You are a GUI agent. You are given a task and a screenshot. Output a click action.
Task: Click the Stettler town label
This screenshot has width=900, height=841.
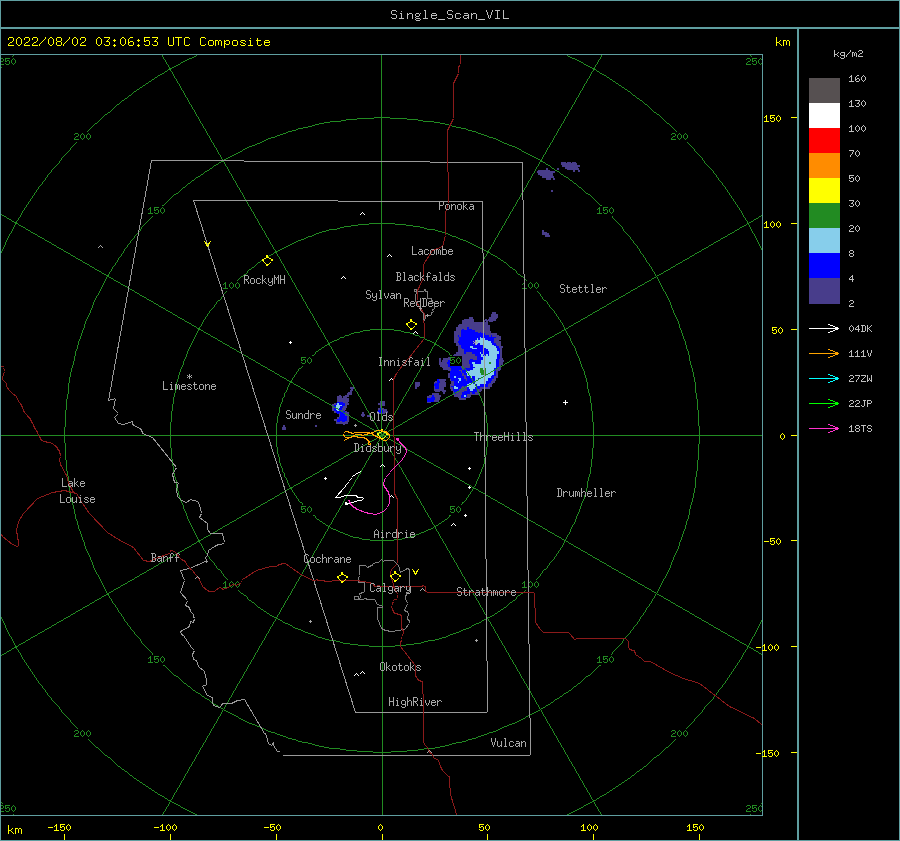tap(583, 289)
